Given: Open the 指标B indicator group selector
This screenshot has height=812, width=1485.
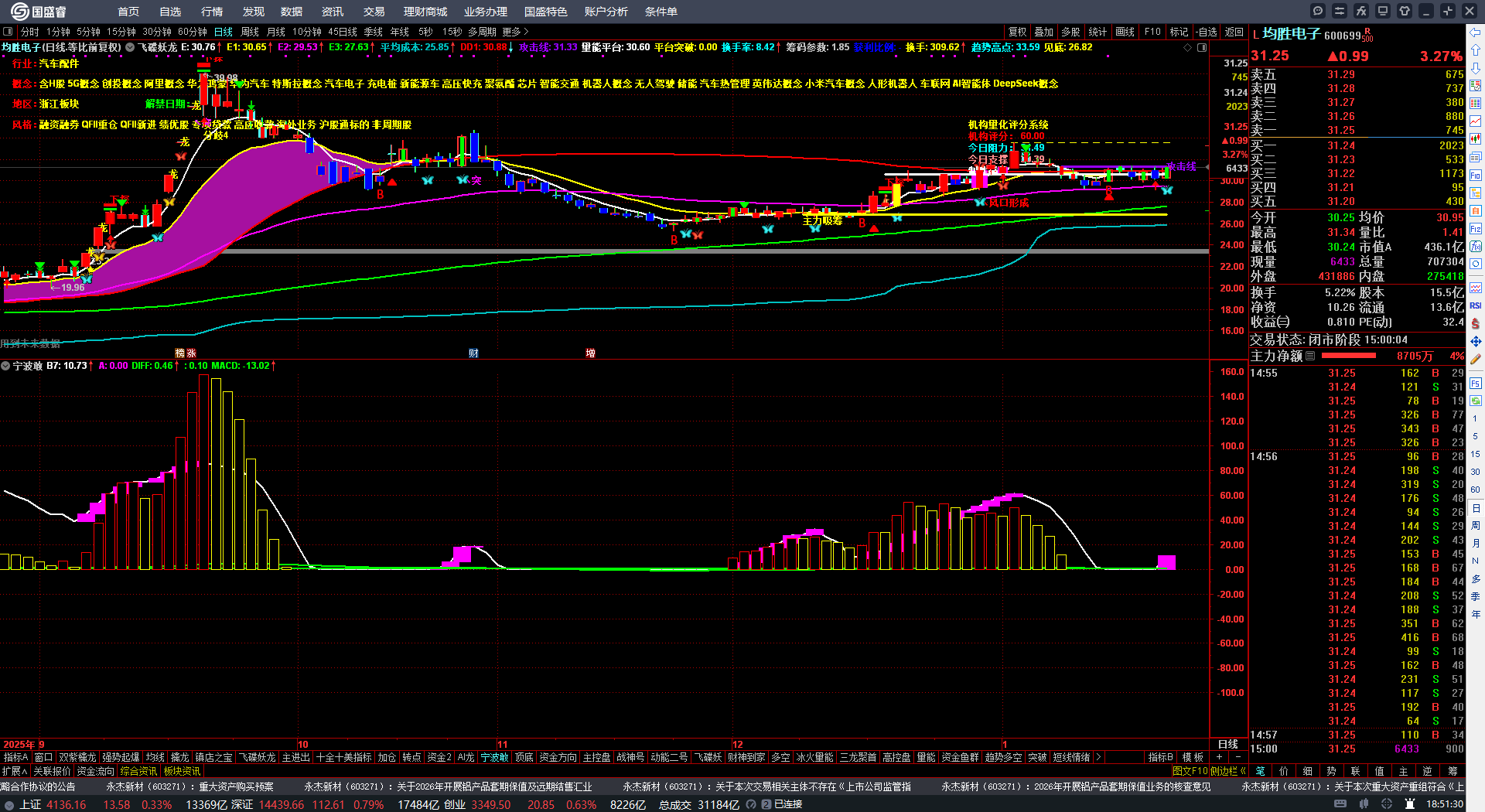Looking at the screenshot, I should pos(1160,757).
